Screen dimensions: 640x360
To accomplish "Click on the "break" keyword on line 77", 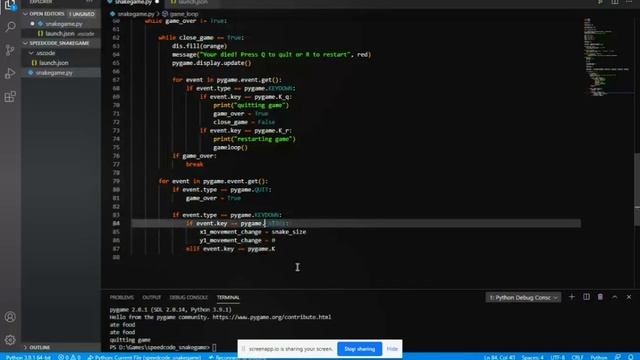I will [194, 164].
